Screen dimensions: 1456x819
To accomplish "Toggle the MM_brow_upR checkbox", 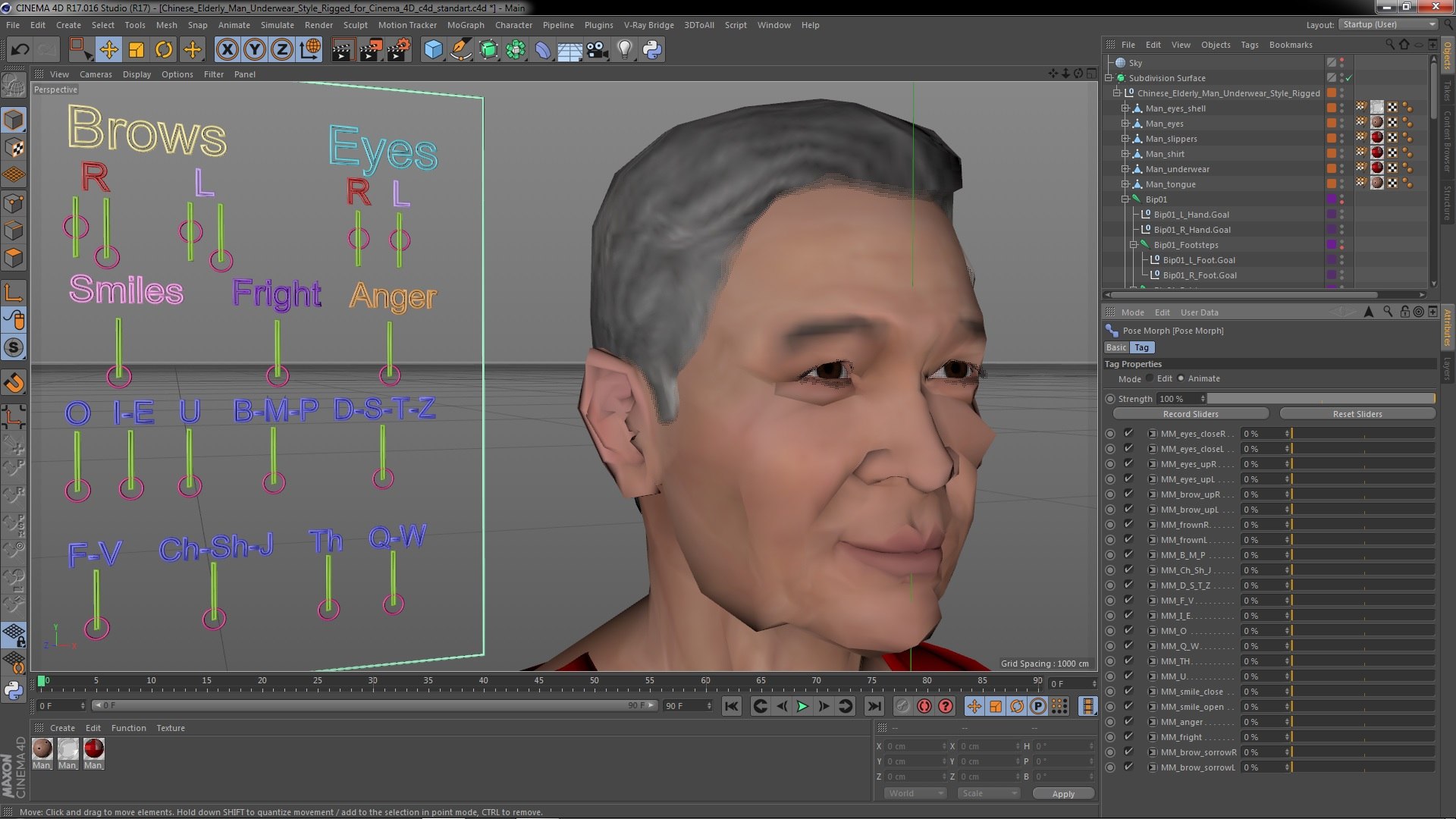I will [1128, 494].
